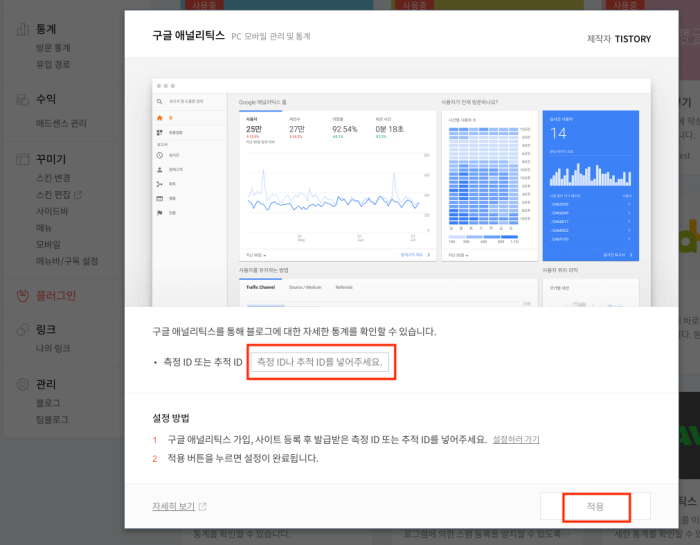Open 팀블로그 under 관리
Screen dimensions: 700x545
pos(52,419)
